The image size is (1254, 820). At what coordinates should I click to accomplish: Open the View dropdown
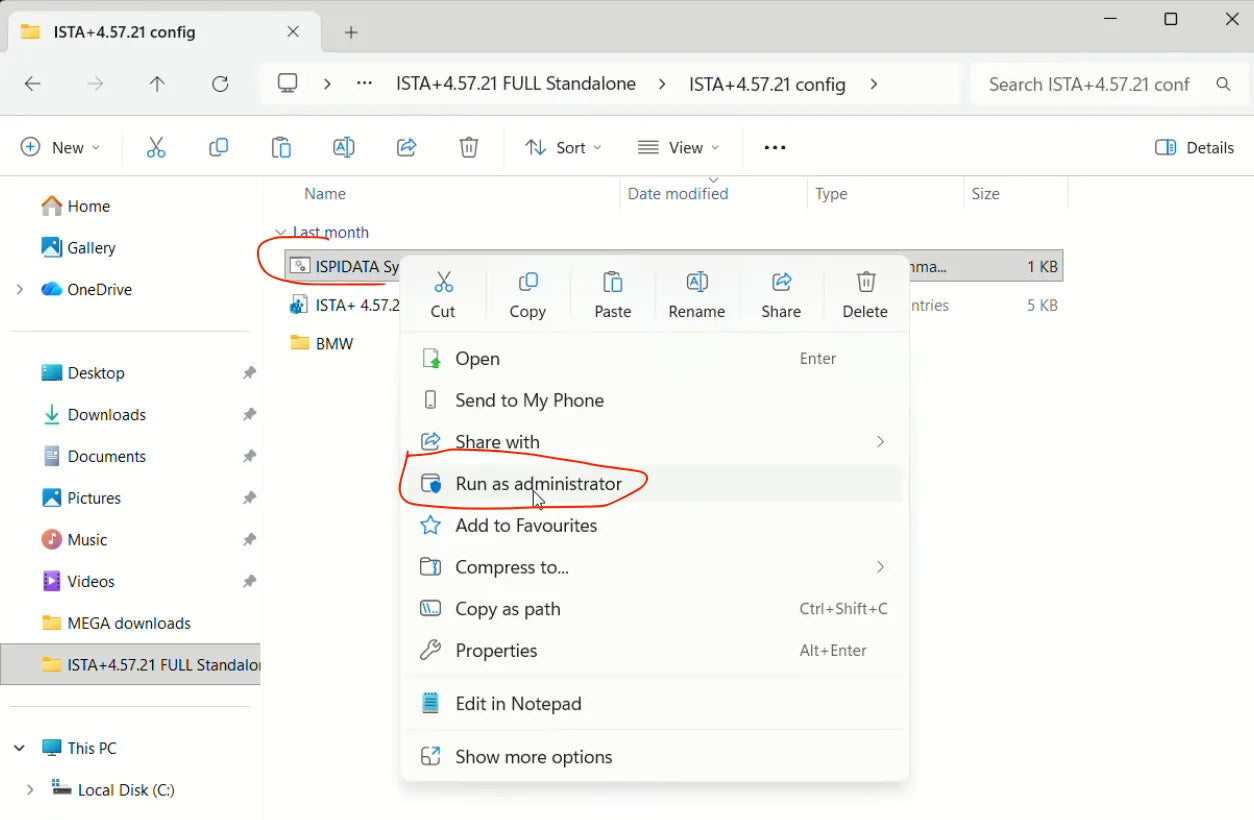point(679,147)
